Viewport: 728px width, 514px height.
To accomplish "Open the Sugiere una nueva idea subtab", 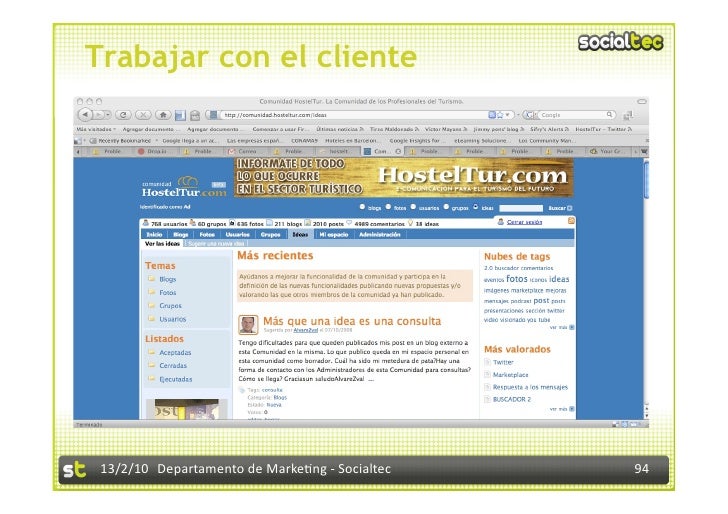I will point(216,243).
